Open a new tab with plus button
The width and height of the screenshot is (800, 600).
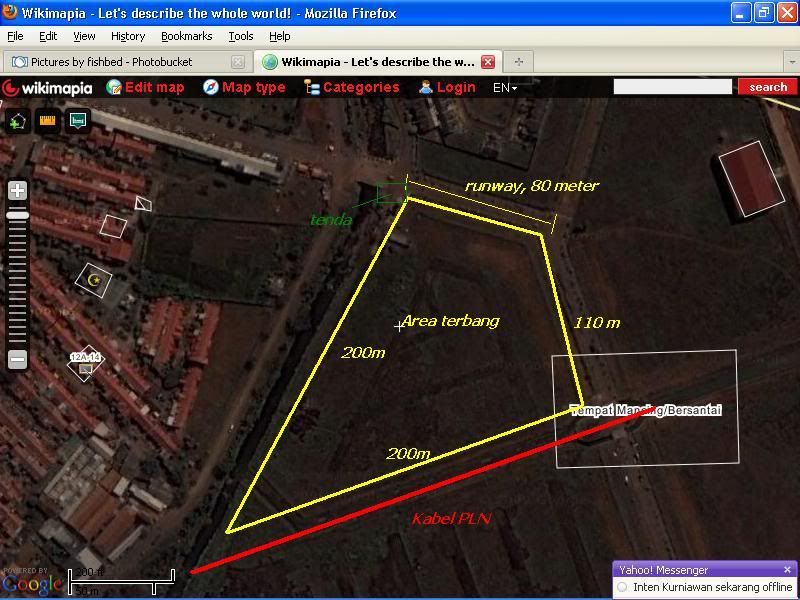pos(519,62)
